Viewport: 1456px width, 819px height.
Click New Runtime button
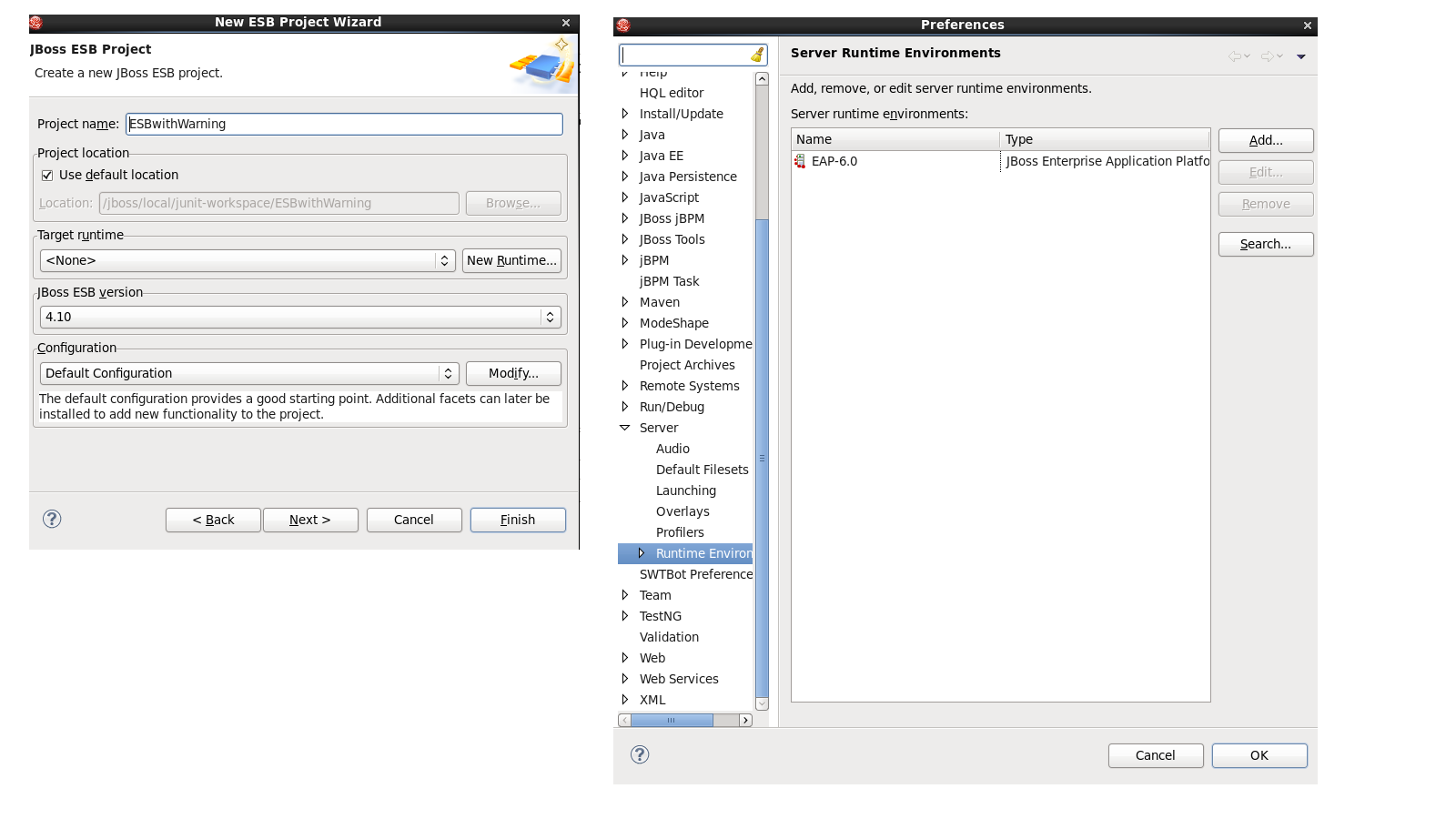[x=511, y=260]
